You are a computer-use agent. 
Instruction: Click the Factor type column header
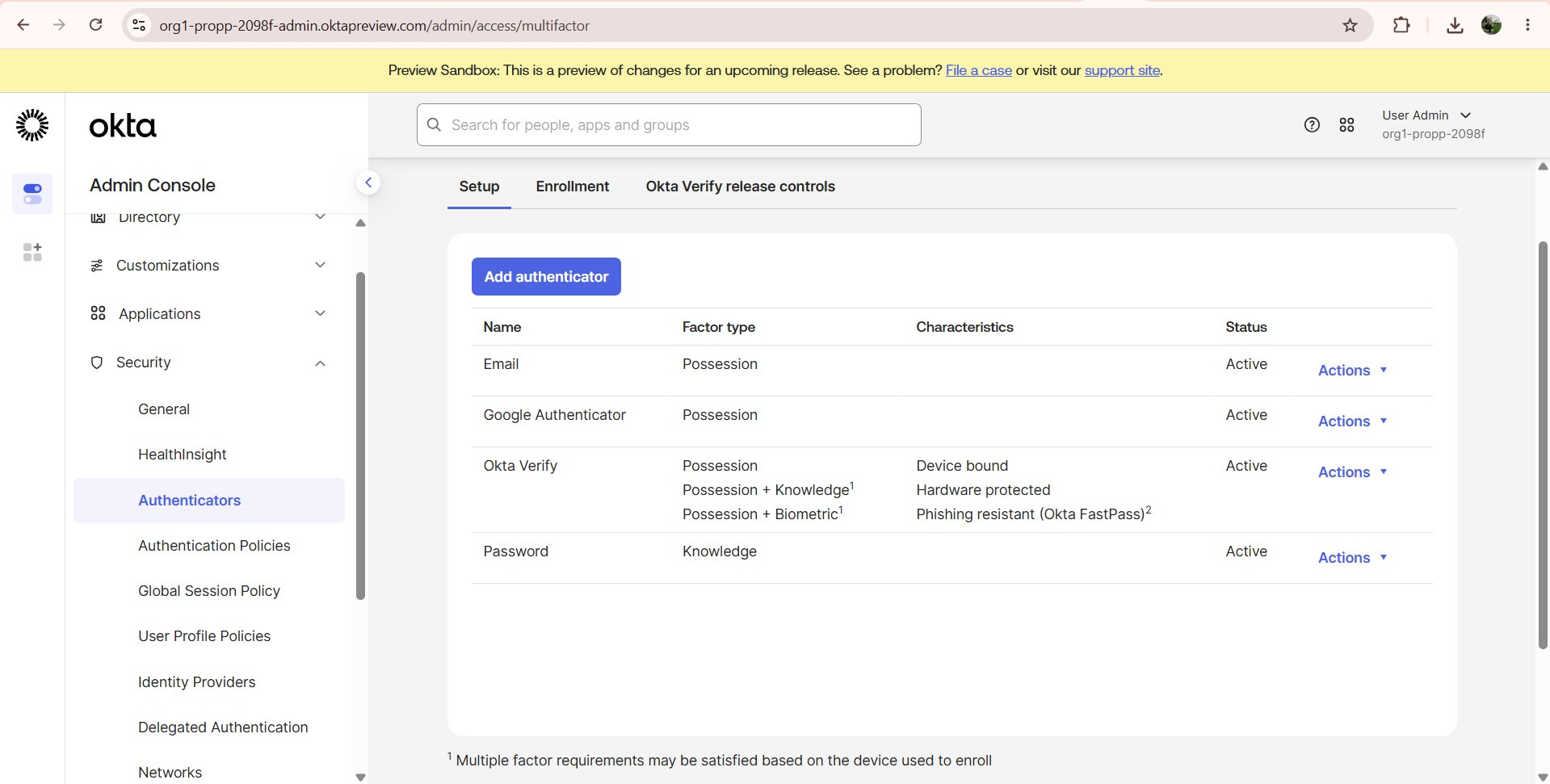tap(718, 327)
